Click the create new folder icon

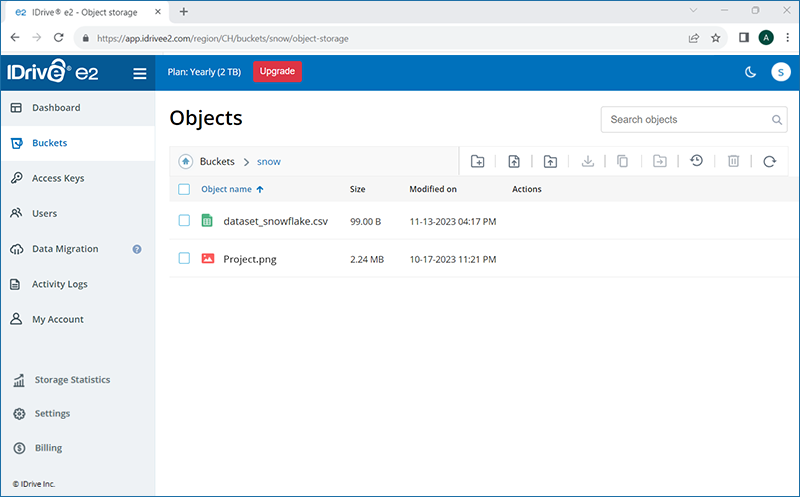[x=477, y=161]
